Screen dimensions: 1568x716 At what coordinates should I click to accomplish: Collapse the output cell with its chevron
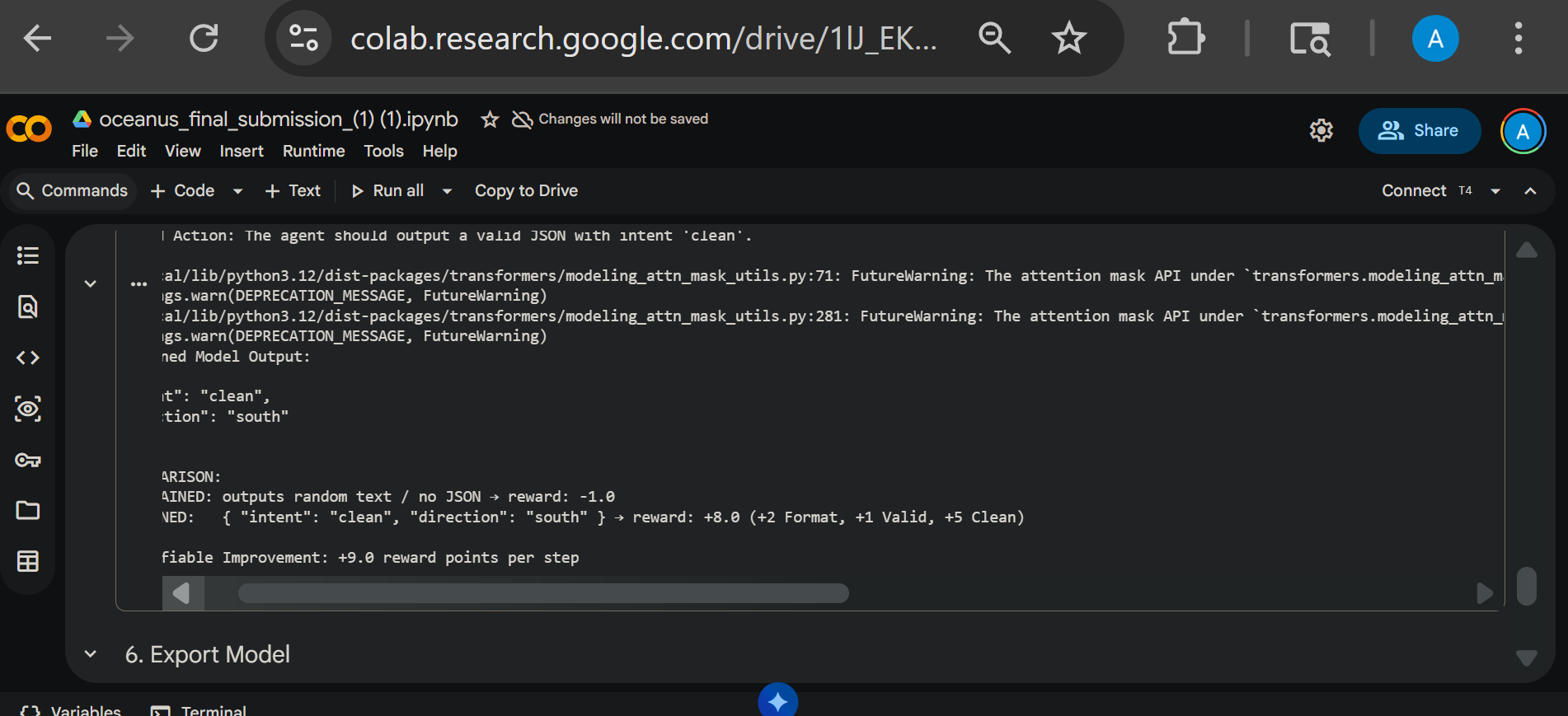pyautogui.click(x=91, y=283)
